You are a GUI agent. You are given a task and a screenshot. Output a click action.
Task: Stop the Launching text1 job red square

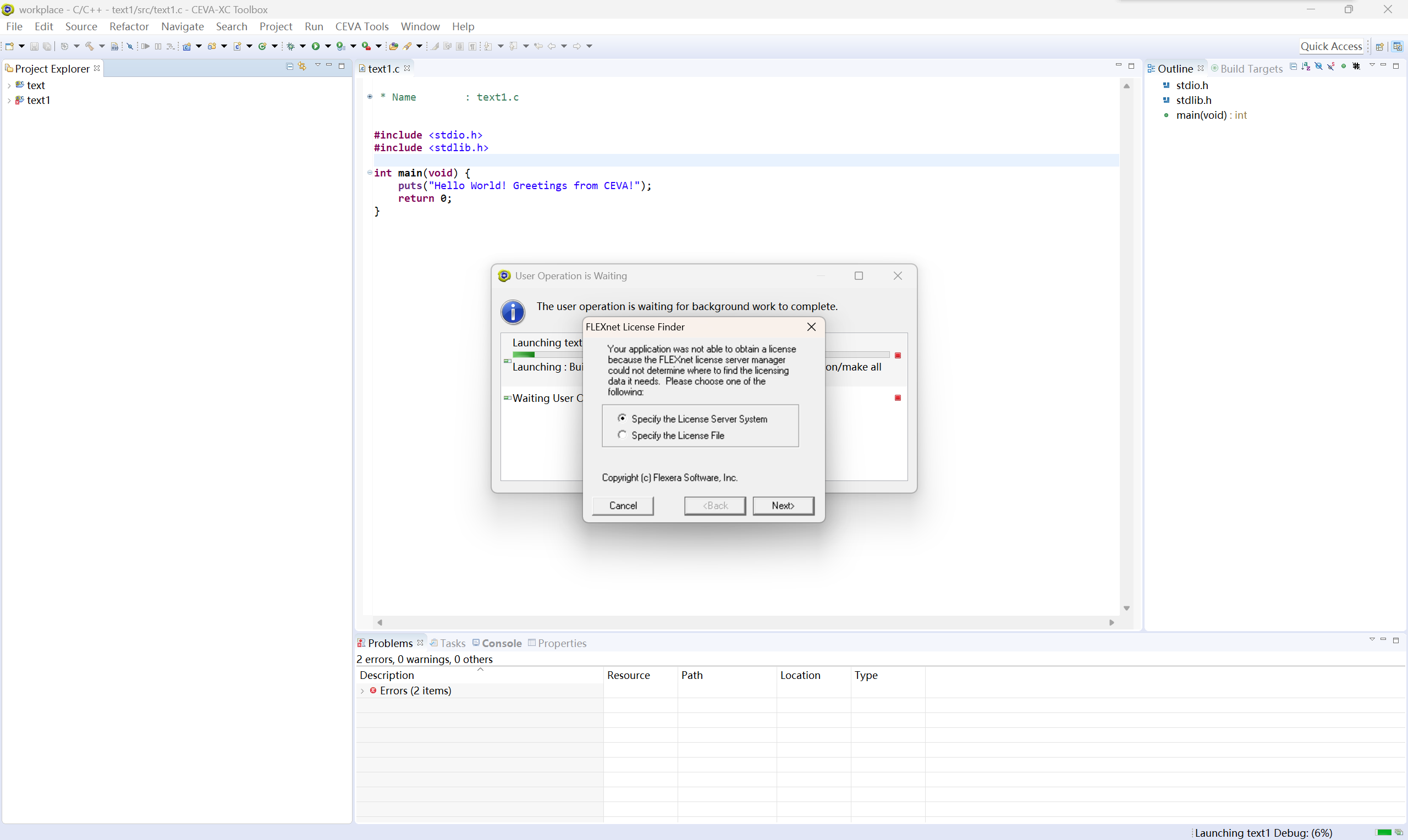pyautogui.click(x=898, y=356)
